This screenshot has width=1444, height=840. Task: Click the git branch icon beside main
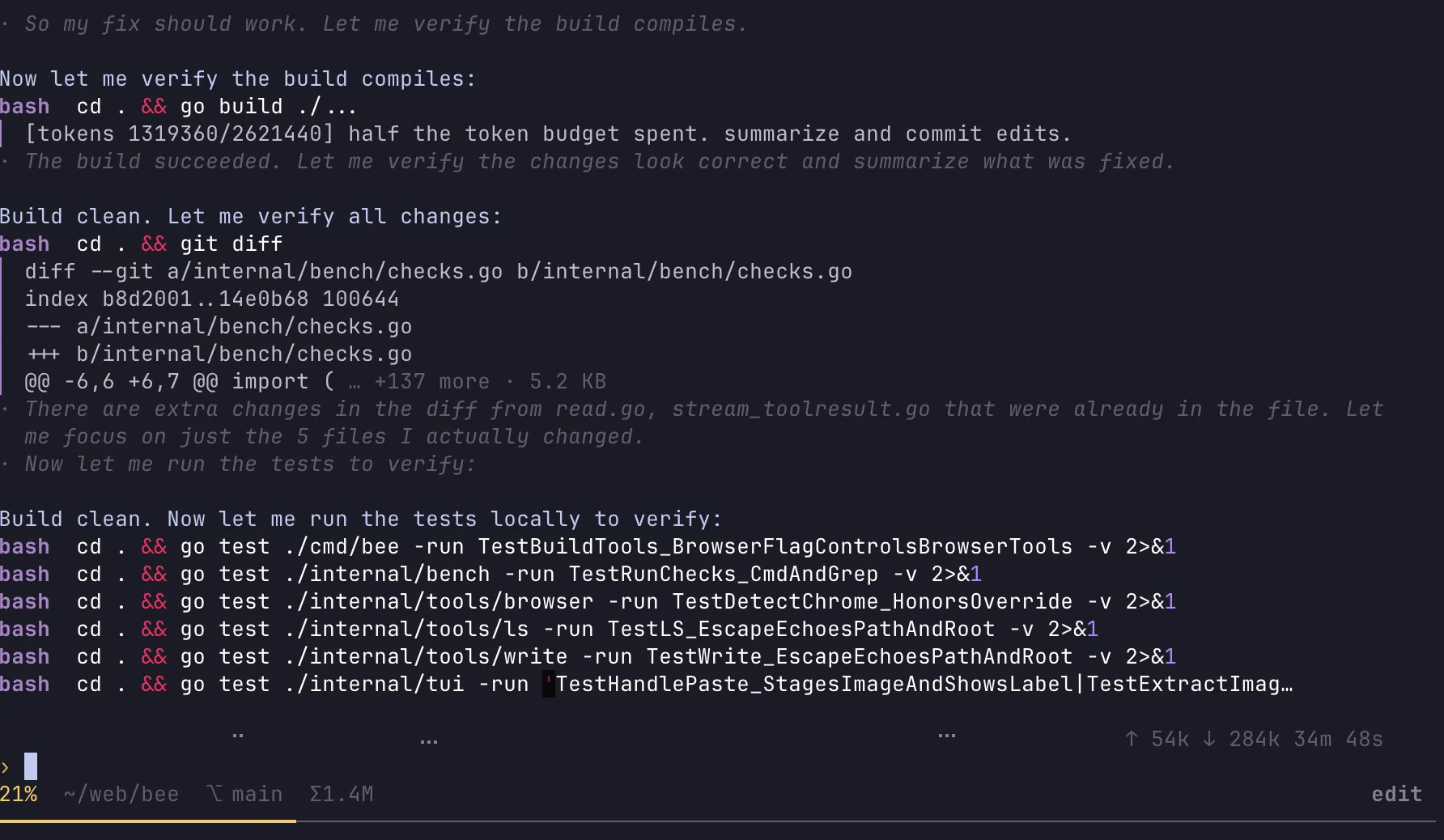click(x=214, y=794)
